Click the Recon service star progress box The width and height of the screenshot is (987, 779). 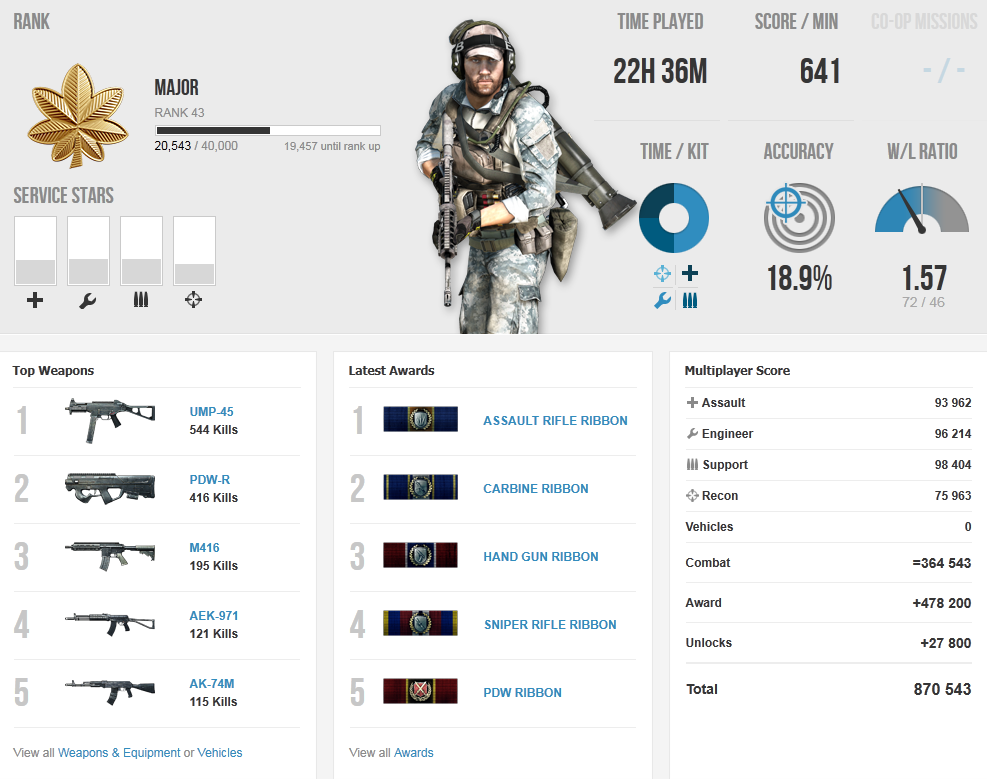click(x=194, y=251)
